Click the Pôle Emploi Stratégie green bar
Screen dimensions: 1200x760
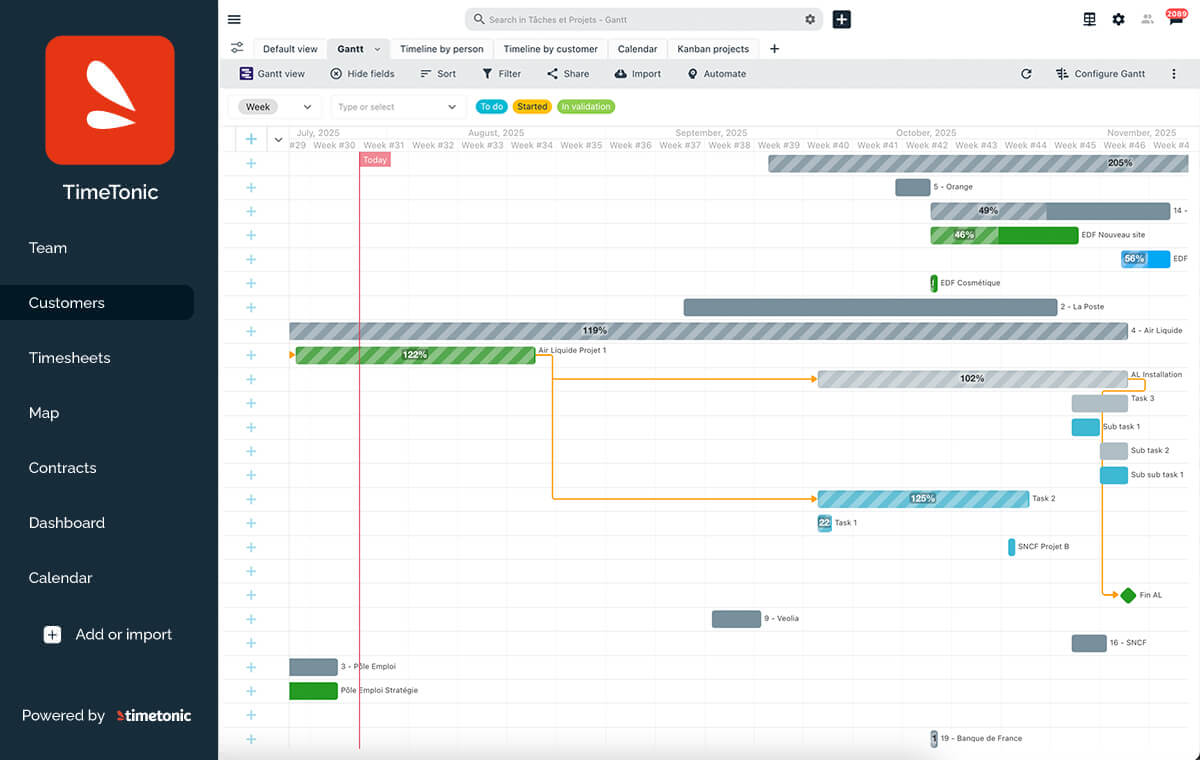[x=313, y=691]
